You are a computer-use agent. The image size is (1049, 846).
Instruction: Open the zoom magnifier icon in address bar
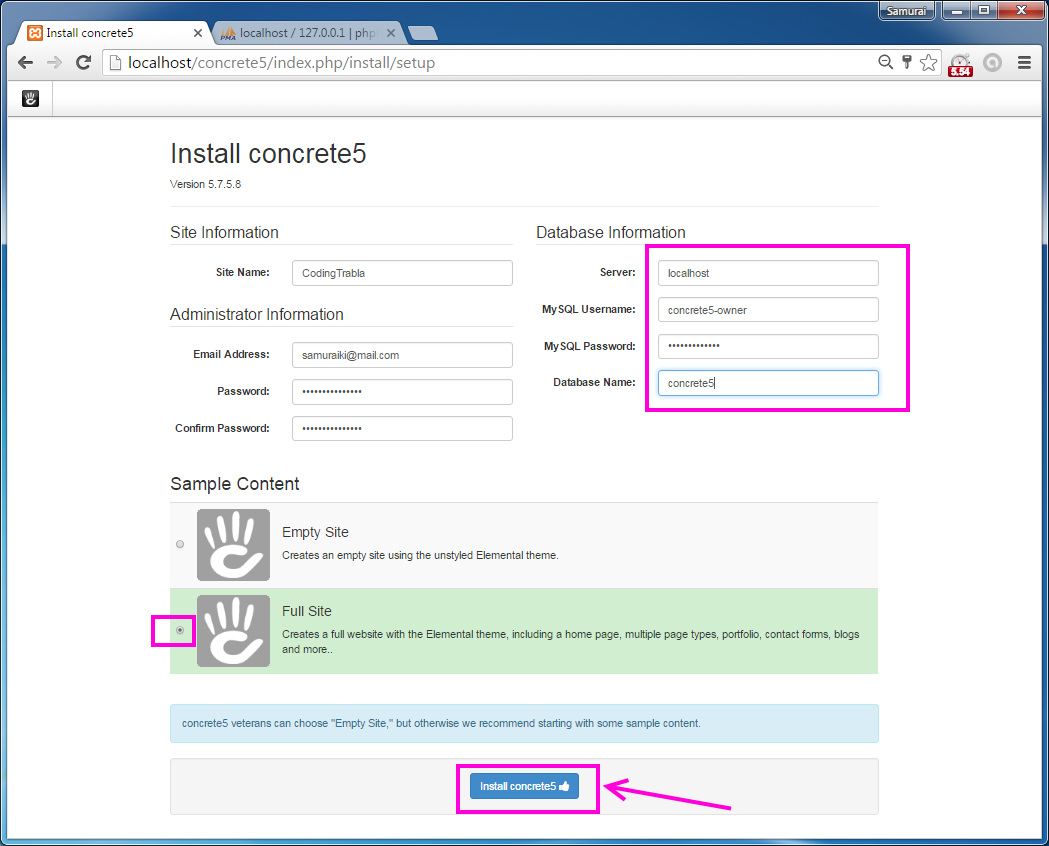point(885,62)
